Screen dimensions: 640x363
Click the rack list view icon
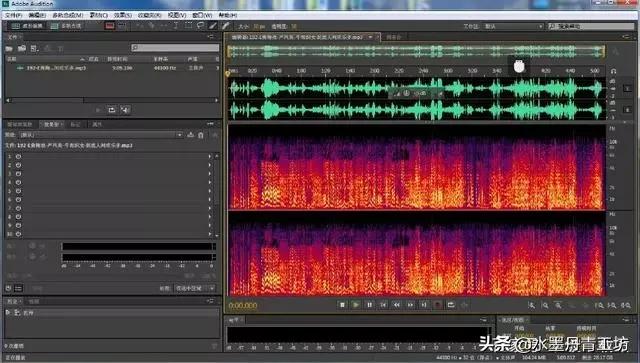click(x=18, y=288)
